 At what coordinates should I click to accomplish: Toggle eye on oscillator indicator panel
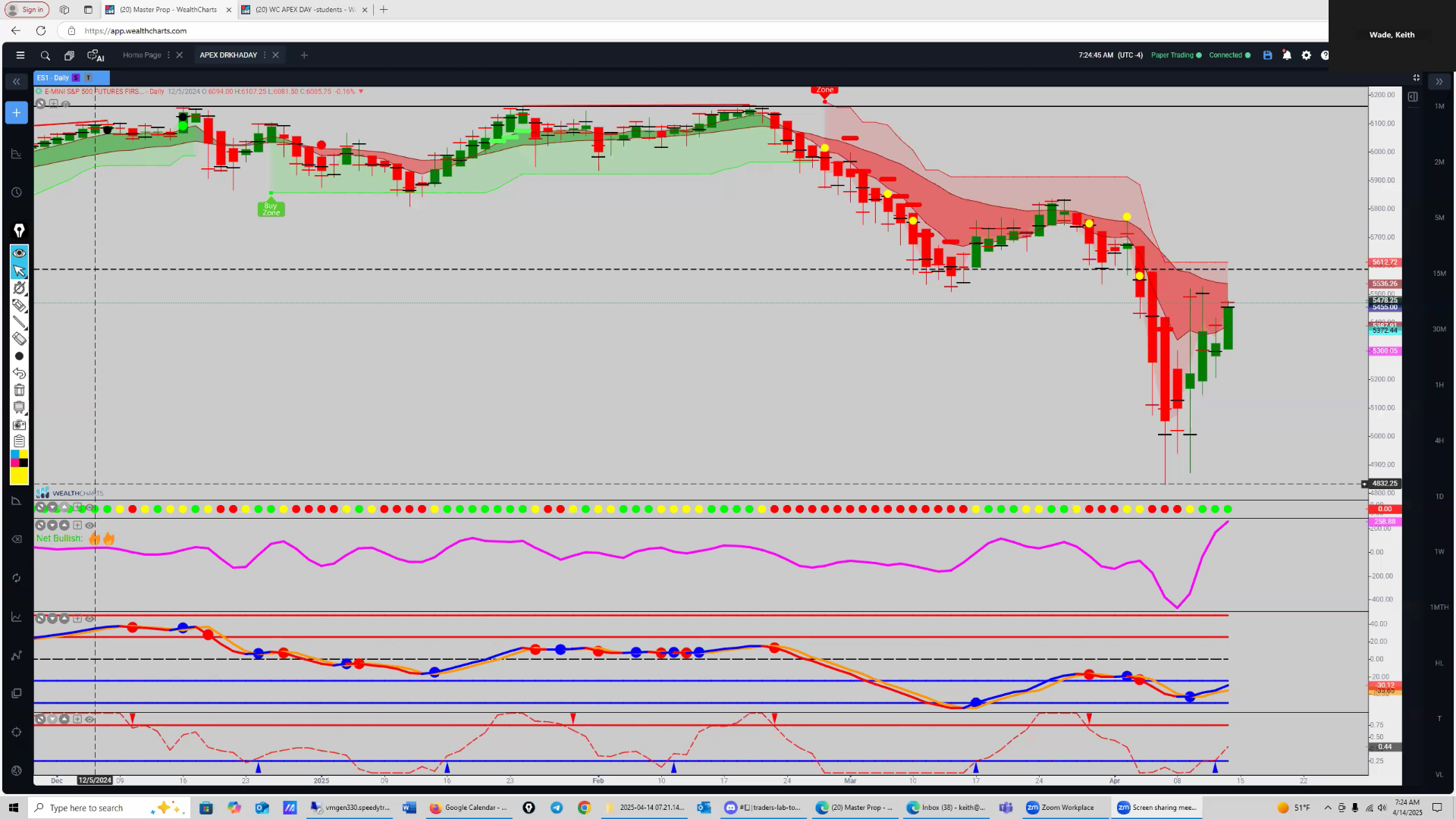pyautogui.click(x=89, y=619)
